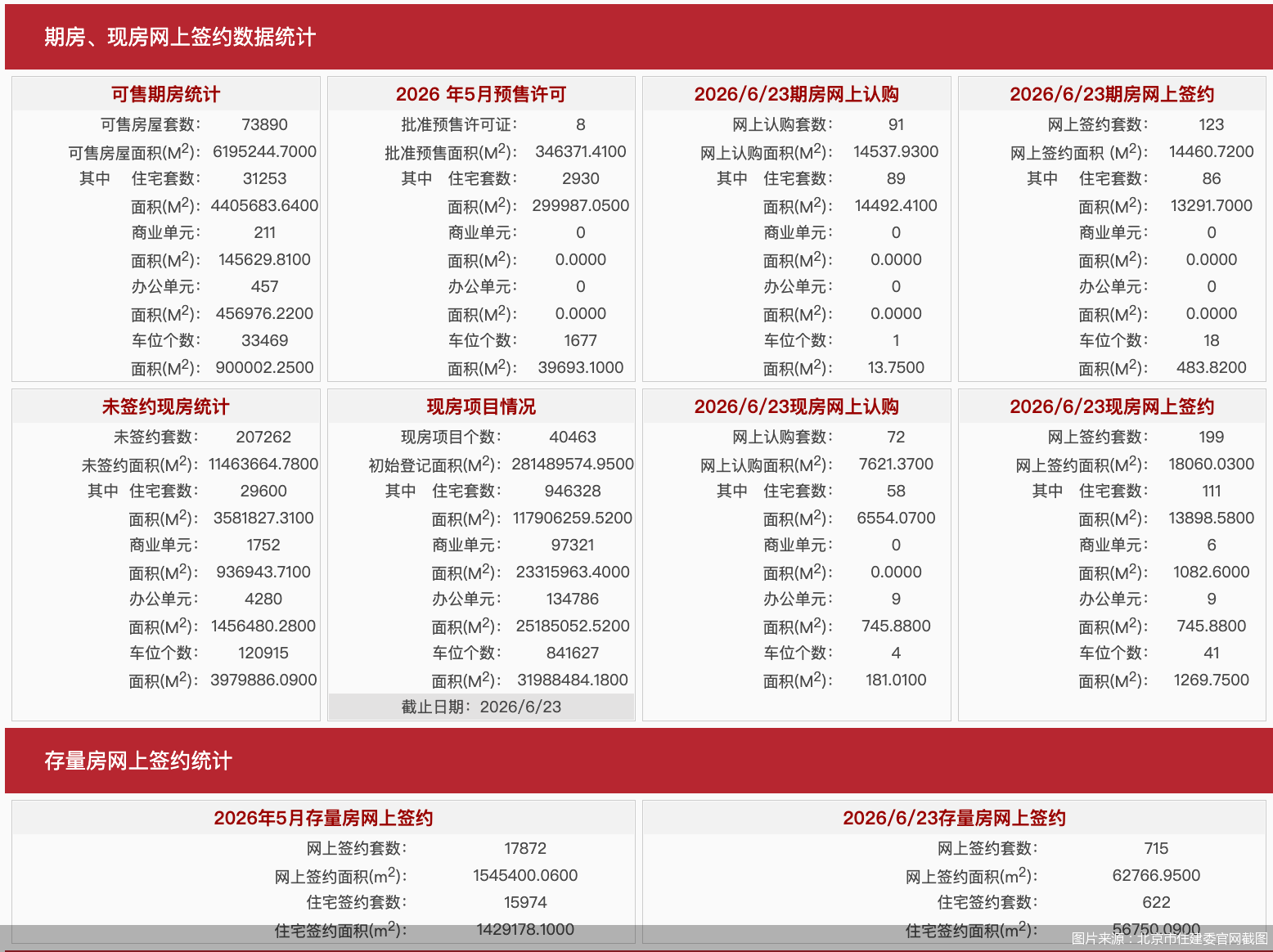Image resolution: width=1273 pixels, height=952 pixels.
Task: Select the 未签约现房统计 panel title
Action: [x=166, y=406]
